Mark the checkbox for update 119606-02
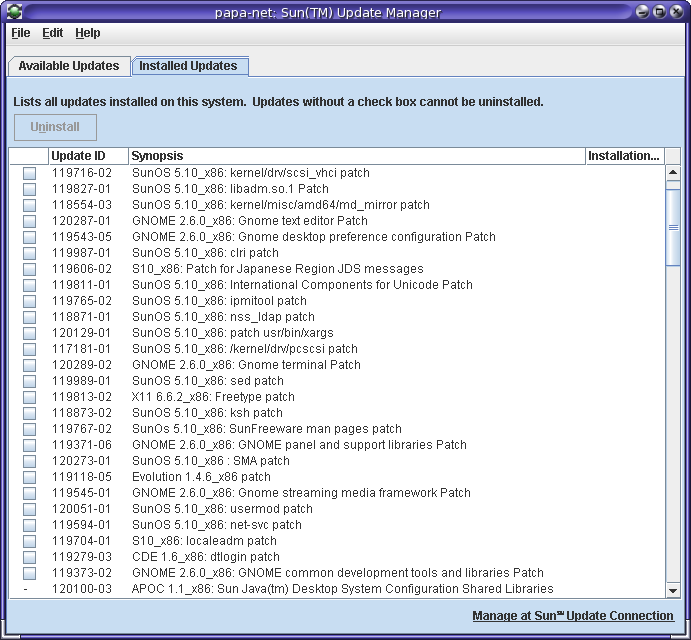 point(30,269)
